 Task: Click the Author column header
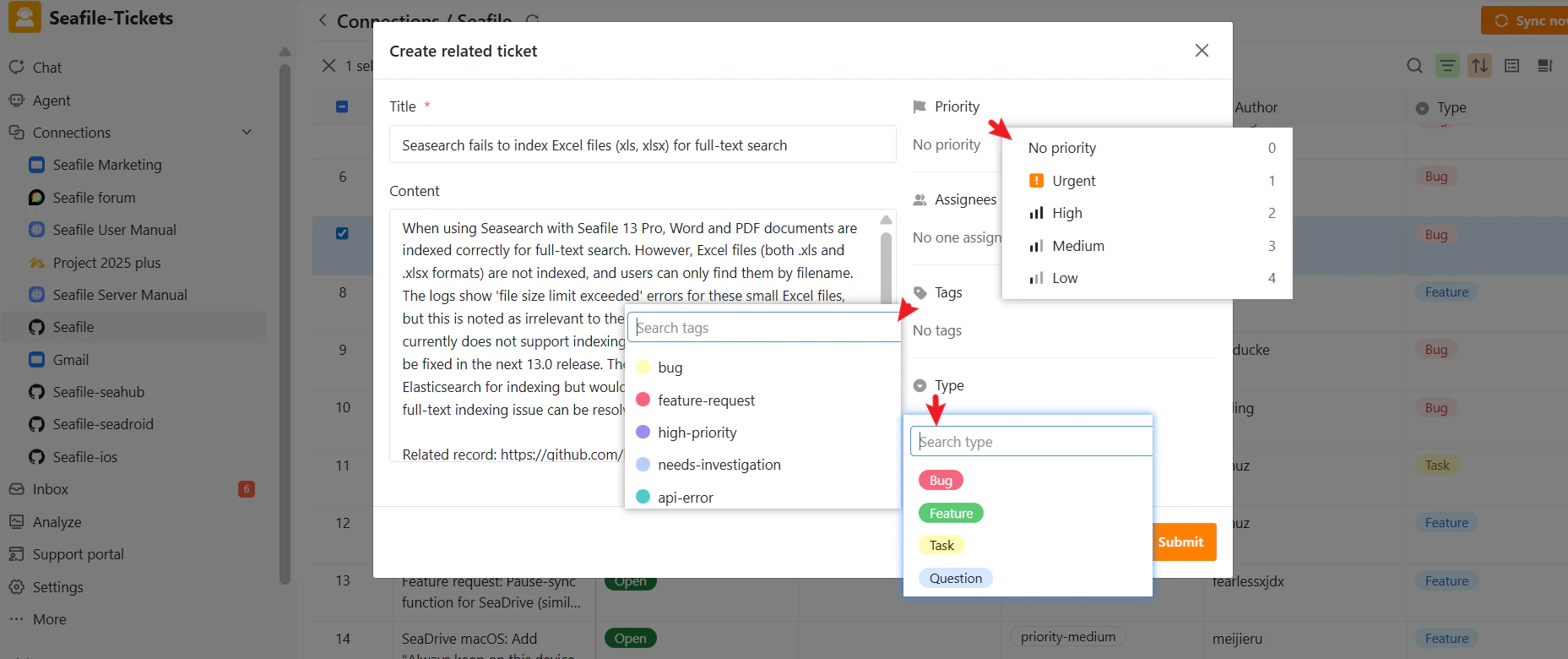(1256, 108)
